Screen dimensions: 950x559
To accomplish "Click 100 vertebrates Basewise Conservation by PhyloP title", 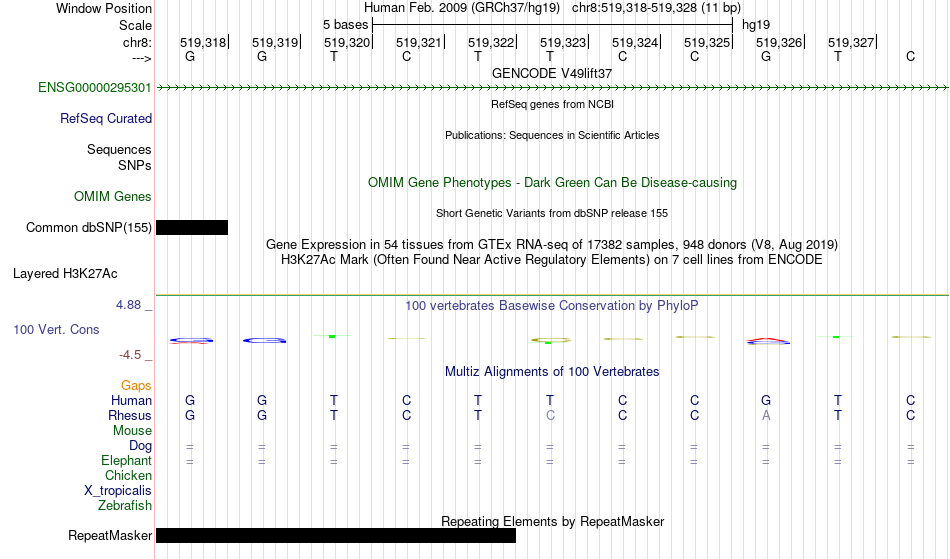I will [x=552, y=305].
